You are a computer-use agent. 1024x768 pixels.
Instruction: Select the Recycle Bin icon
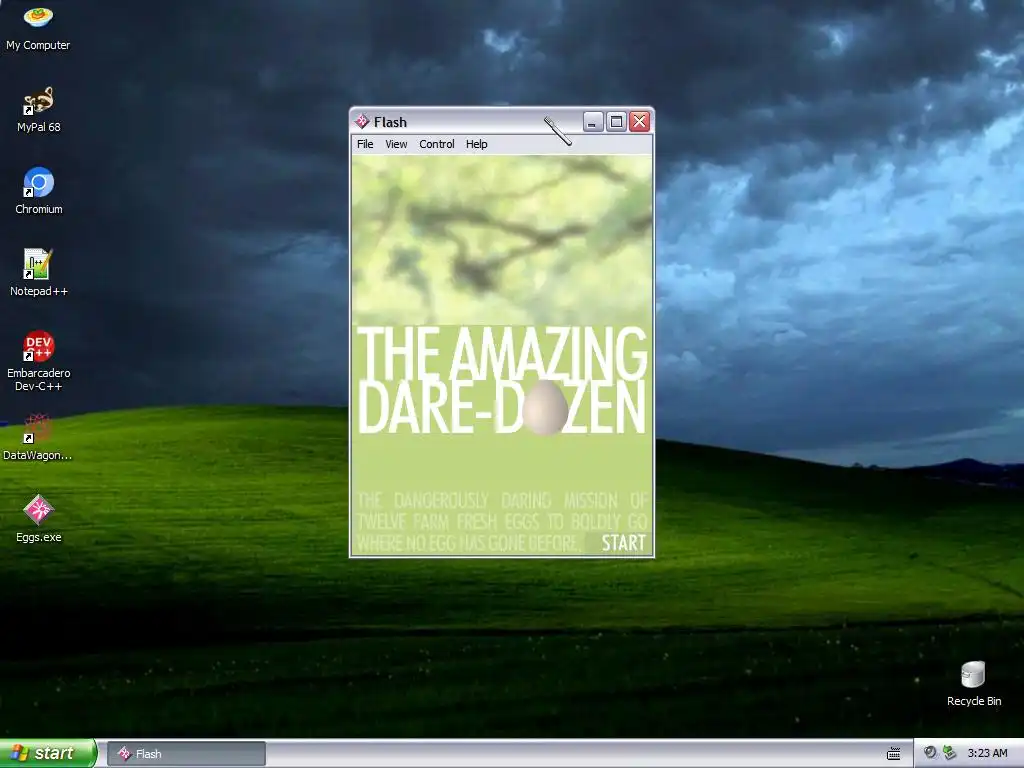973,683
